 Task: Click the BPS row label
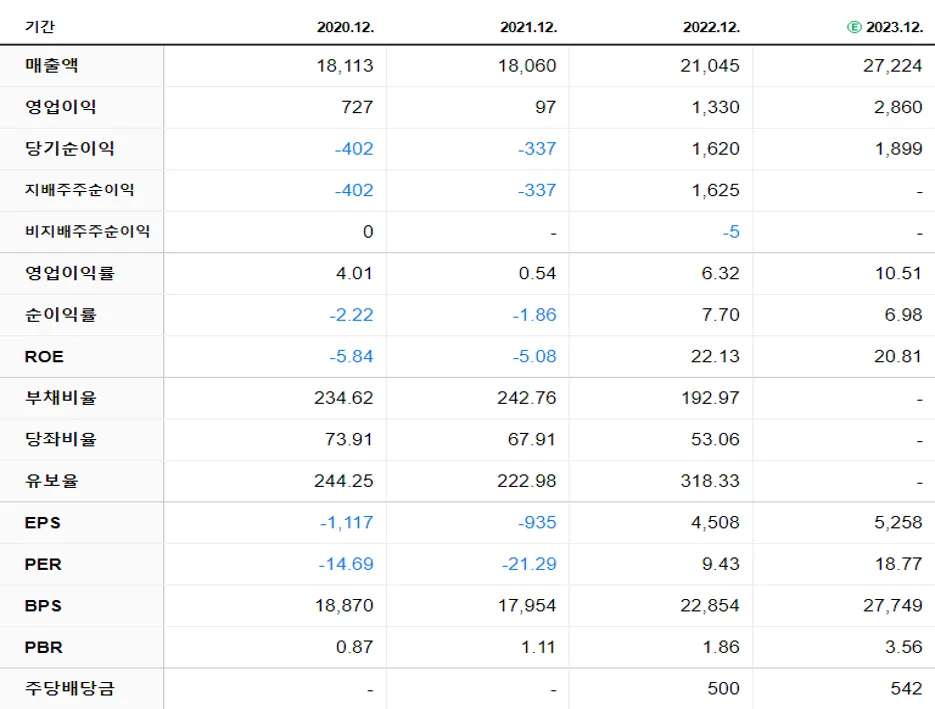click(43, 606)
